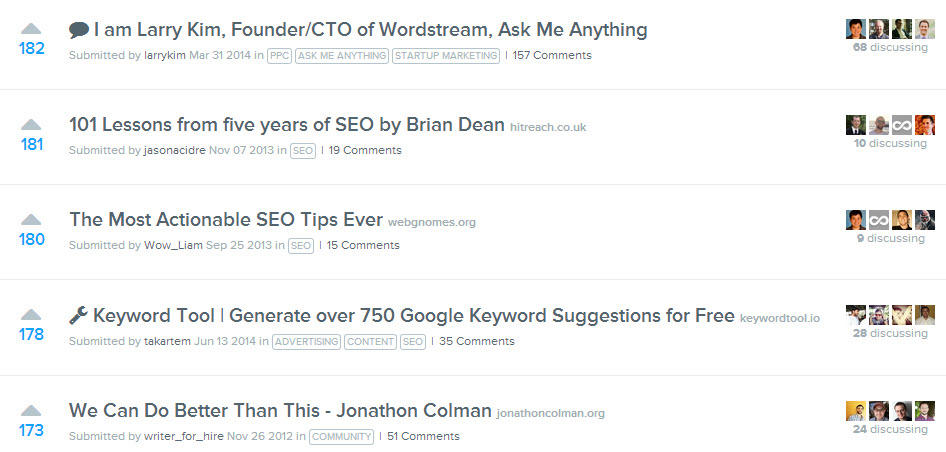Viewport: 946px width, 452px height.
Task: View the 51 Comments thread
Action: point(423,437)
